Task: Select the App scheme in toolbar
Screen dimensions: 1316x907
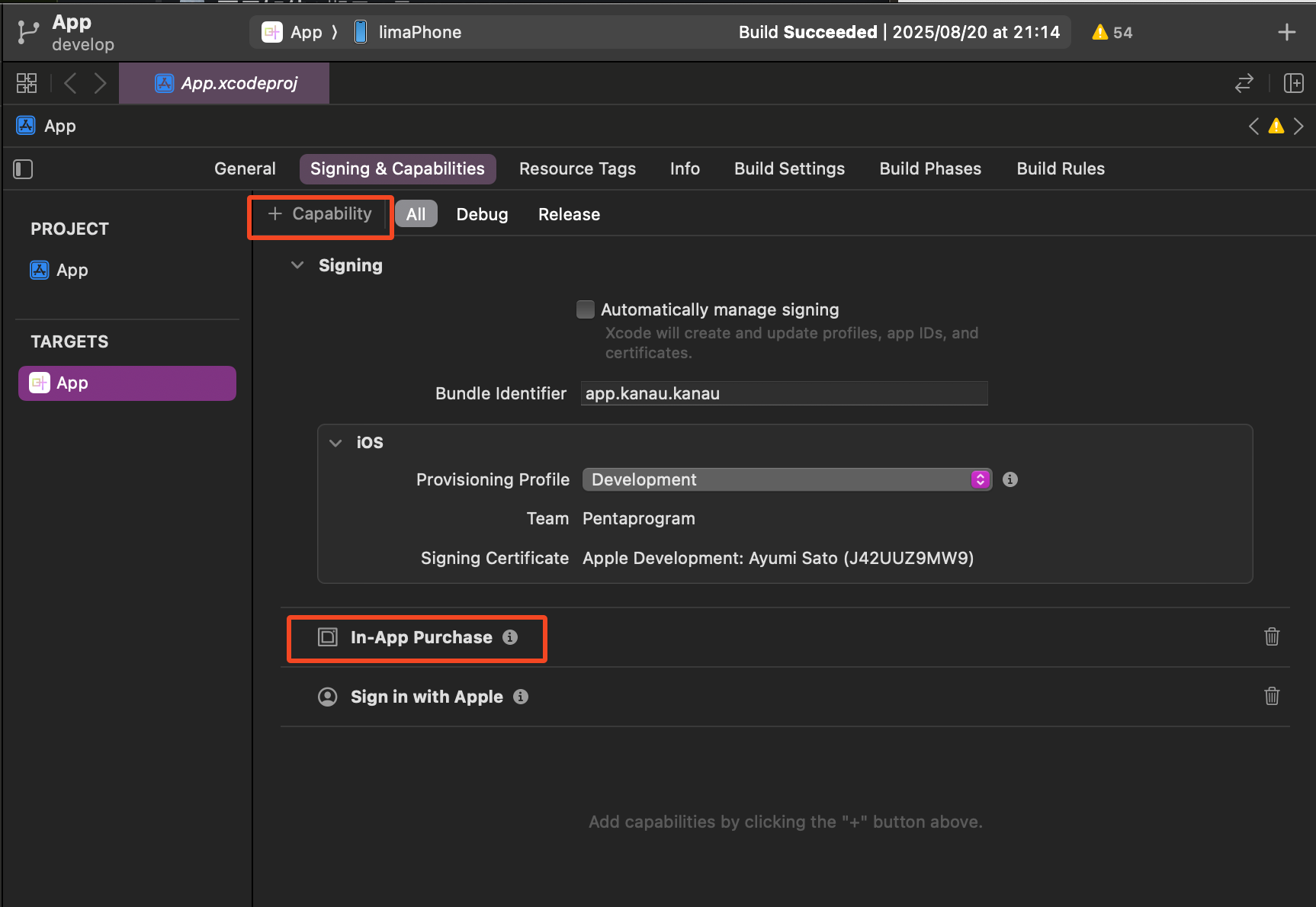Action: (x=292, y=32)
